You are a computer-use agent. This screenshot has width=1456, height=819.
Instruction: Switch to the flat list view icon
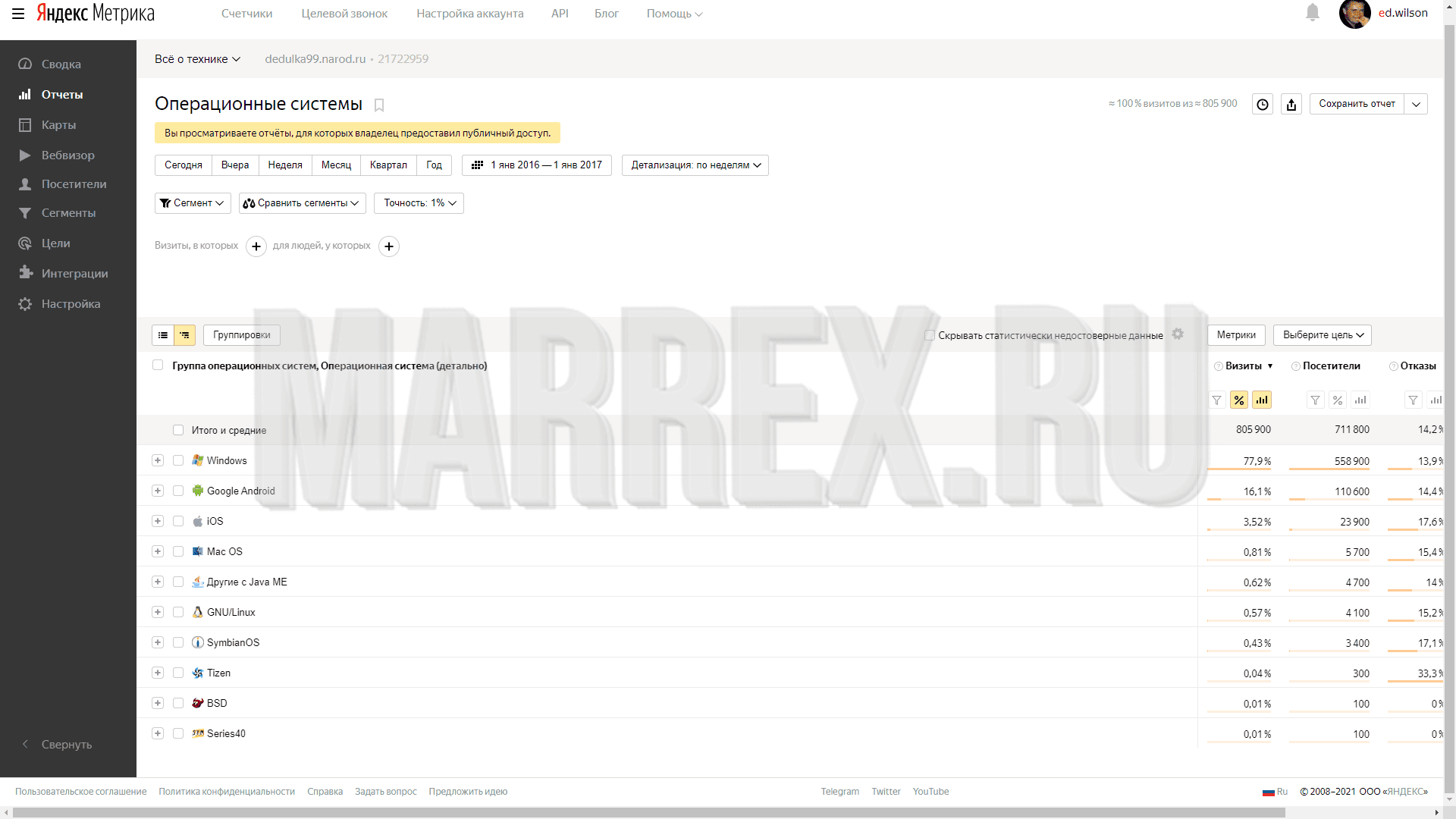(x=163, y=335)
